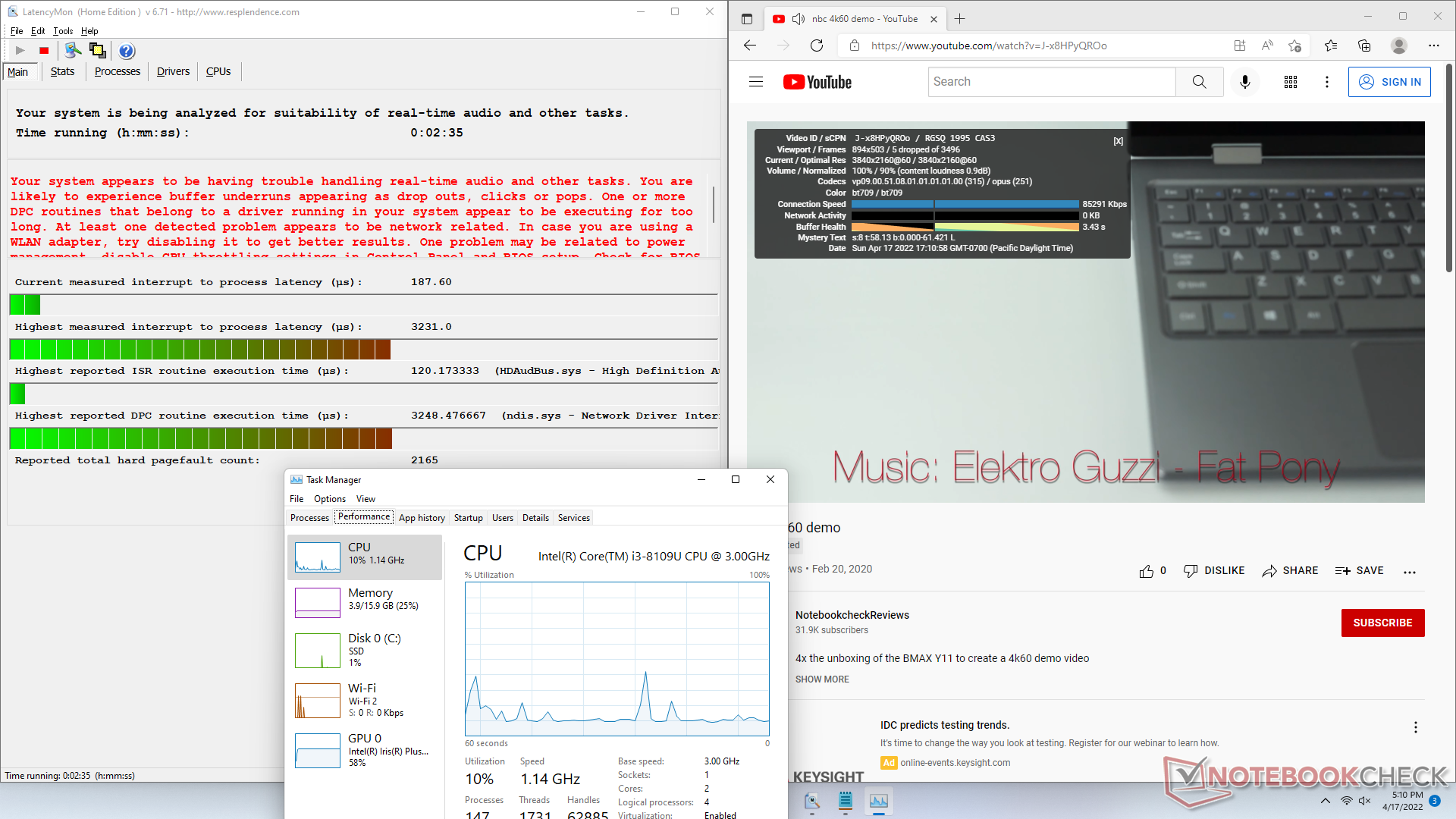Open LatencyMon options computer-with-pen icon
This screenshot has height=819, width=1456.
[x=73, y=50]
